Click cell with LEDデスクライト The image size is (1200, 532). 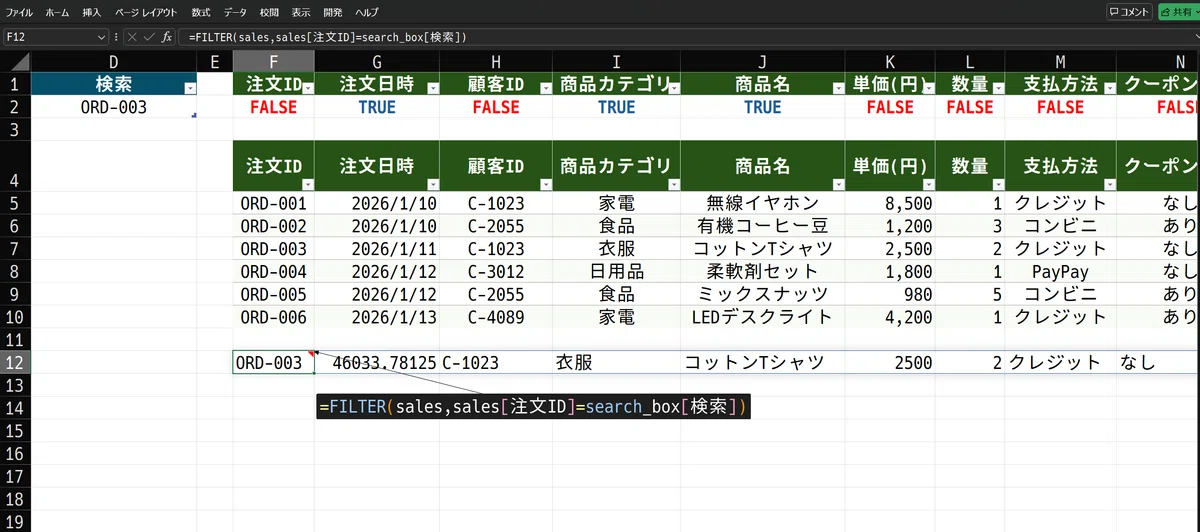pos(763,317)
